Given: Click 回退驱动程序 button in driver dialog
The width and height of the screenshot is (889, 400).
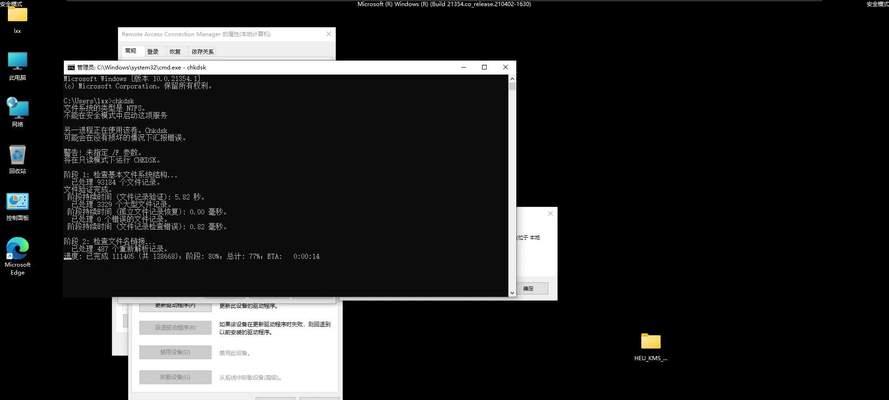Looking at the screenshot, I should coord(175,327).
